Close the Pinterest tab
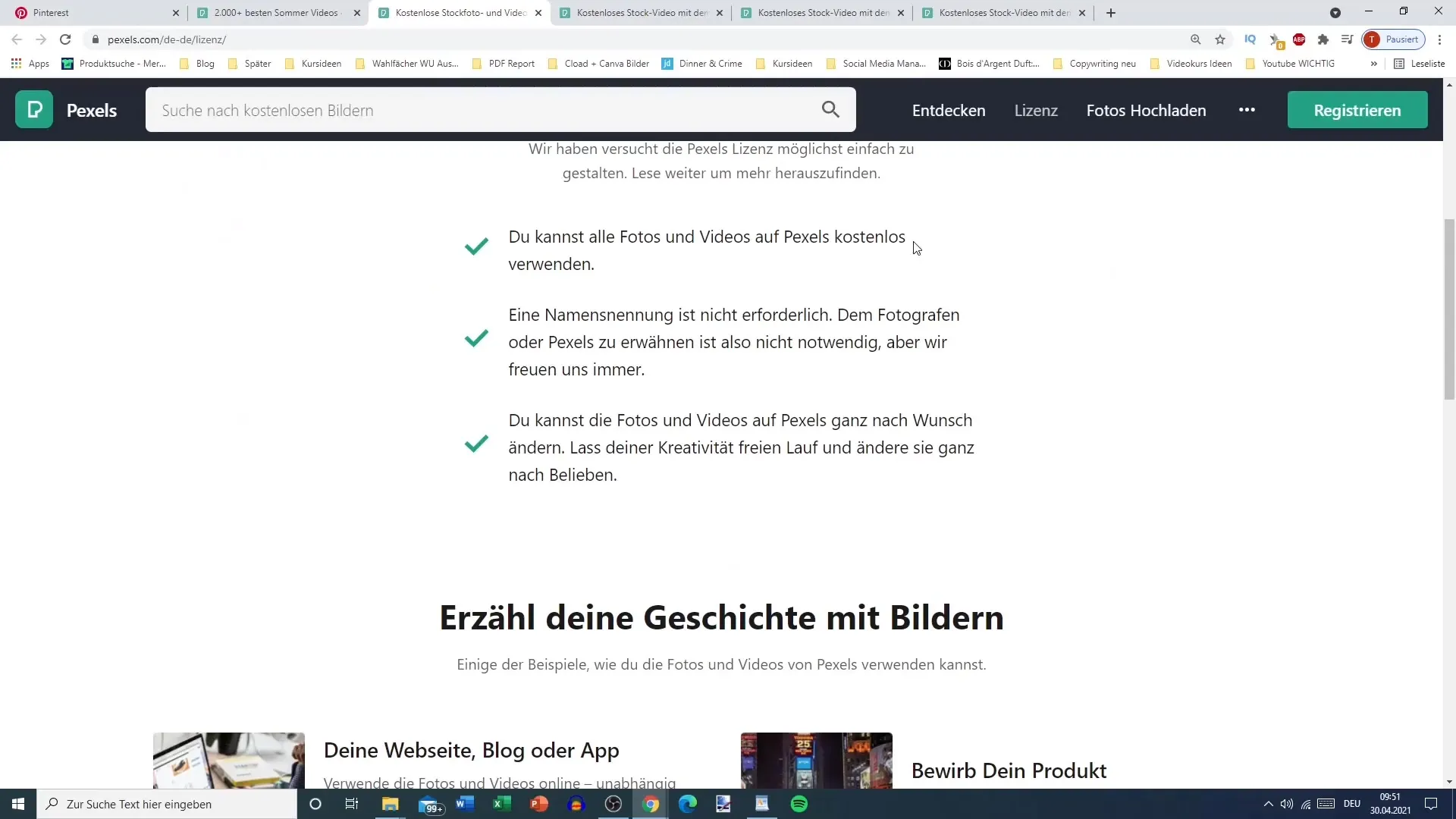Screen dimensions: 1456x819 point(176,13)
